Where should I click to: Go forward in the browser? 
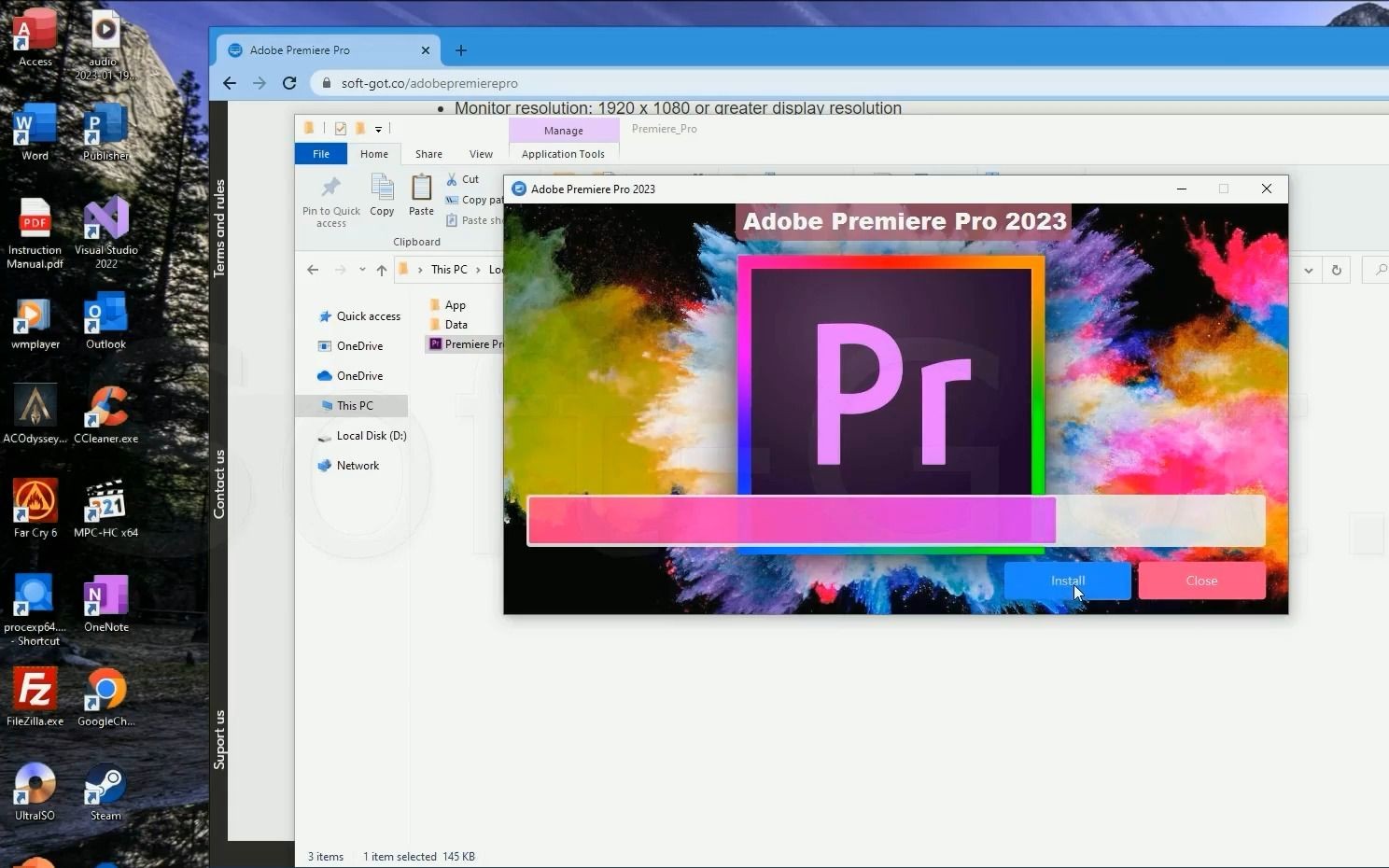click(x=260, y=83)
